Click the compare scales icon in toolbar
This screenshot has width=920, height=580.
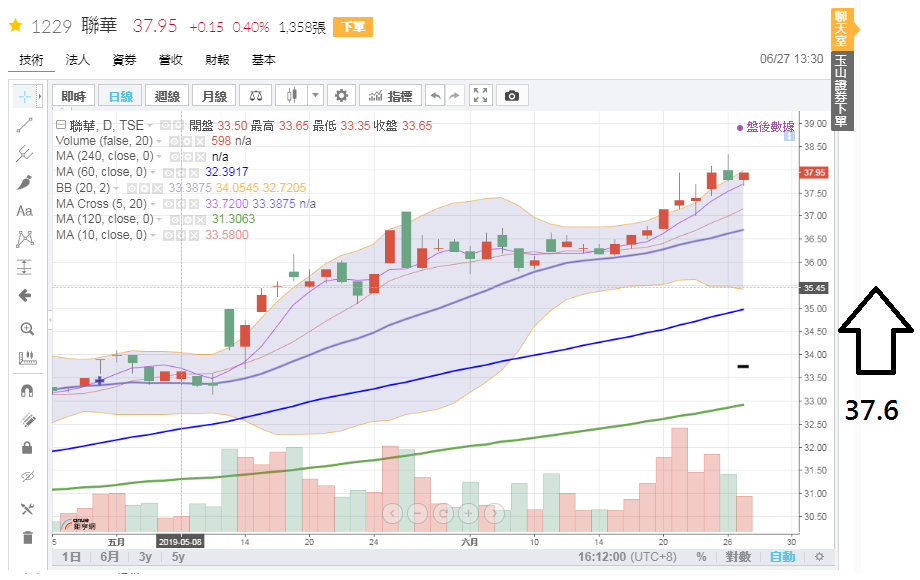tap(256, 96)
